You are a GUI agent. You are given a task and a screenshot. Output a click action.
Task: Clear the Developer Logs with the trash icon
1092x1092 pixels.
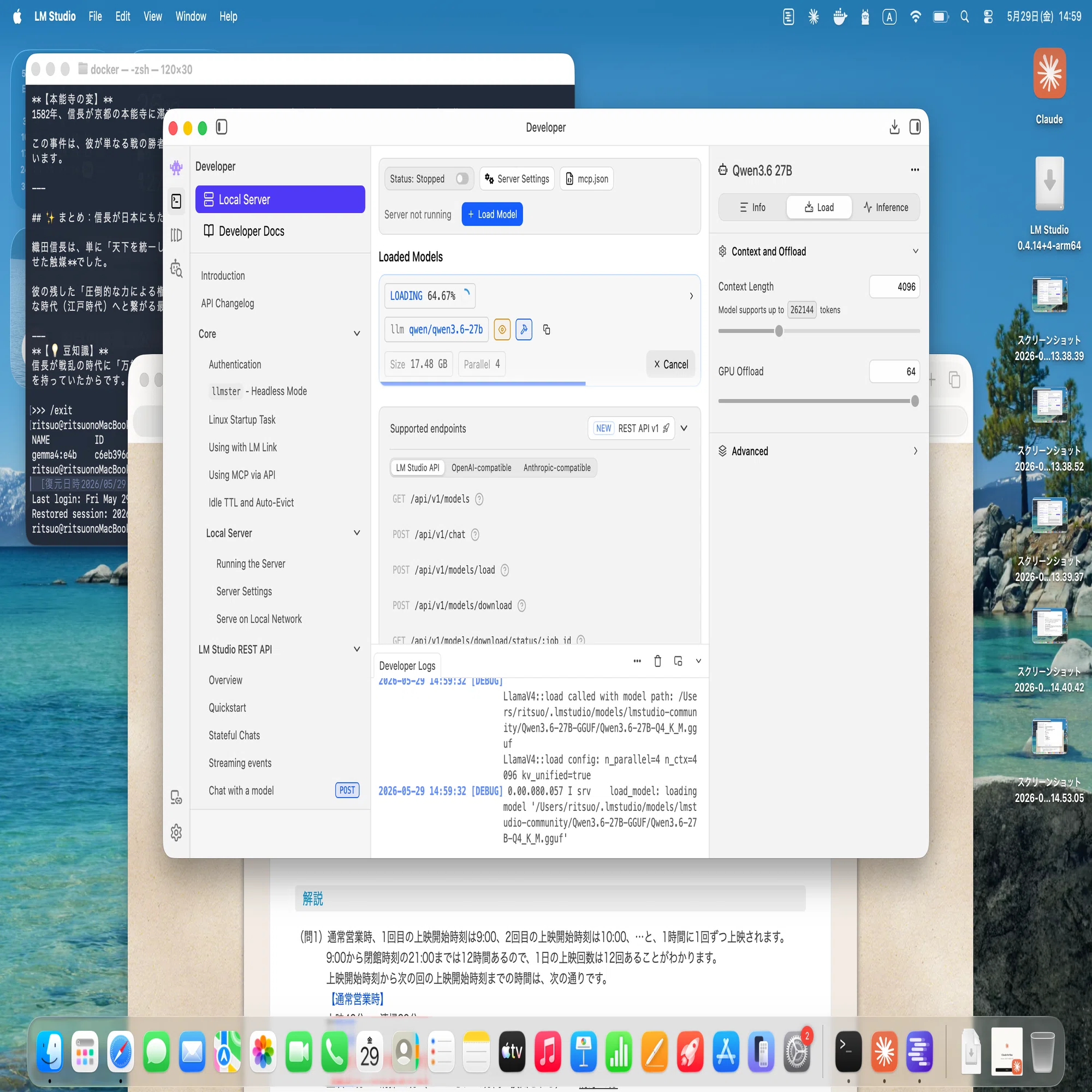[x=657, y=661]
